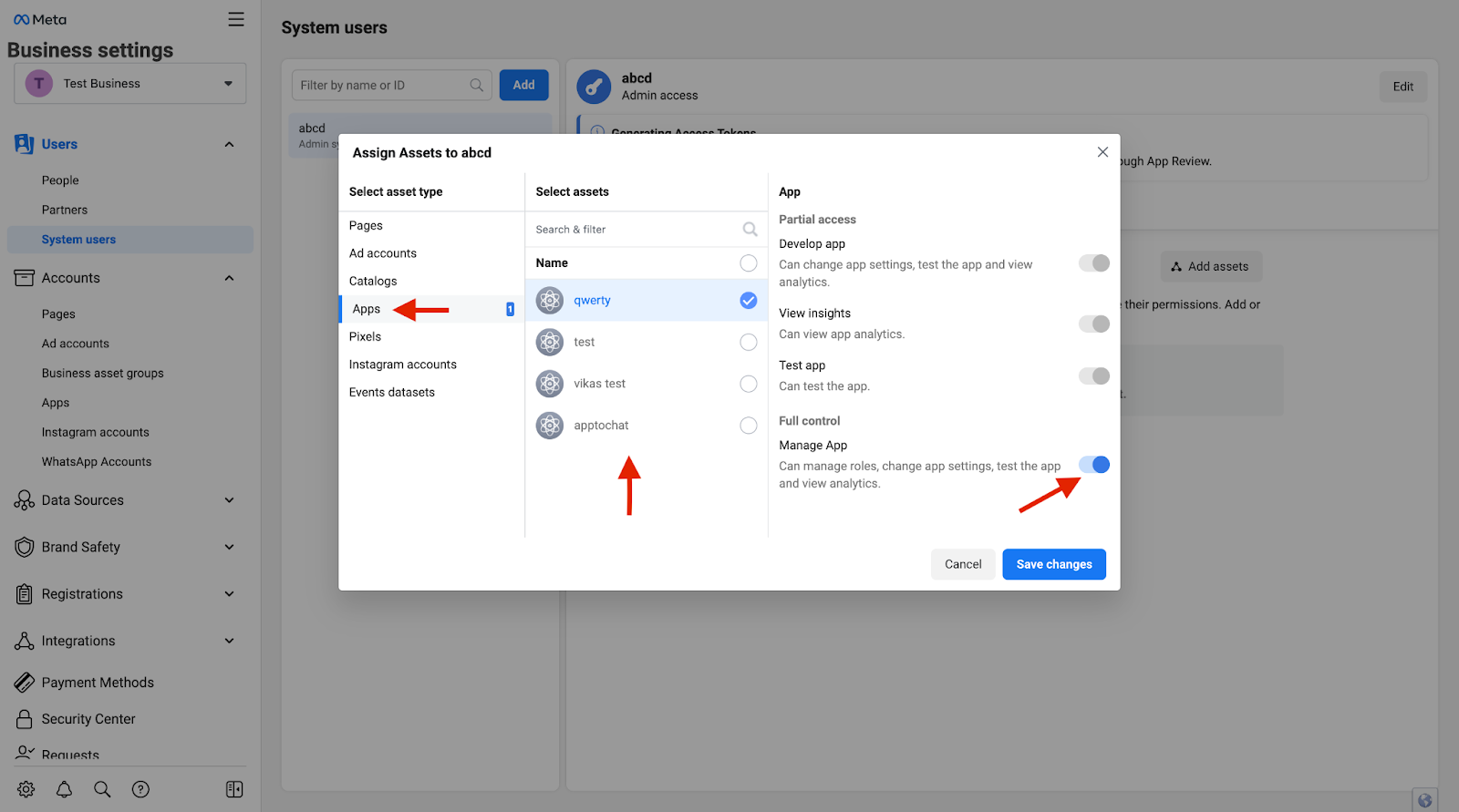Open Business asset groups in sidebar

[103, 374]
